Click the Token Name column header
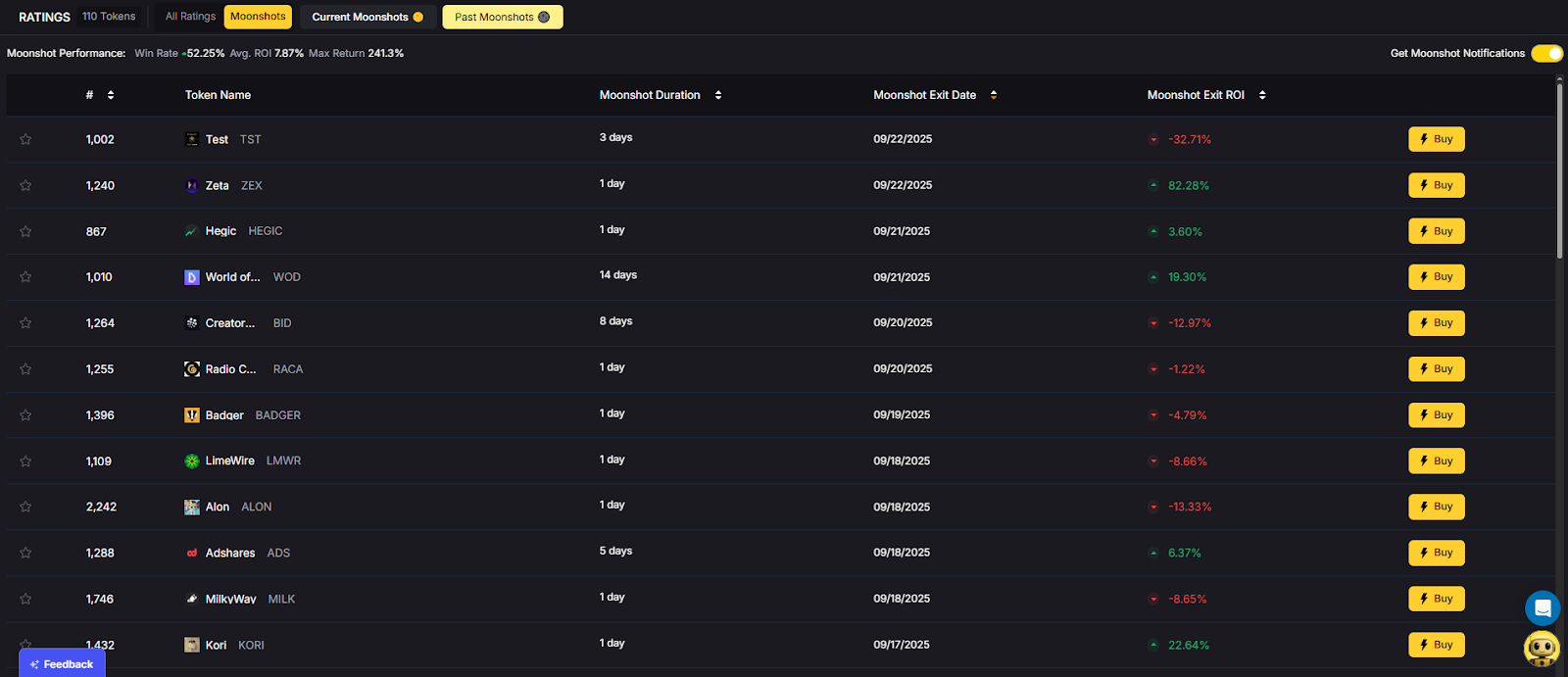This screenshot has height=677, width=1568. point(218,95)
